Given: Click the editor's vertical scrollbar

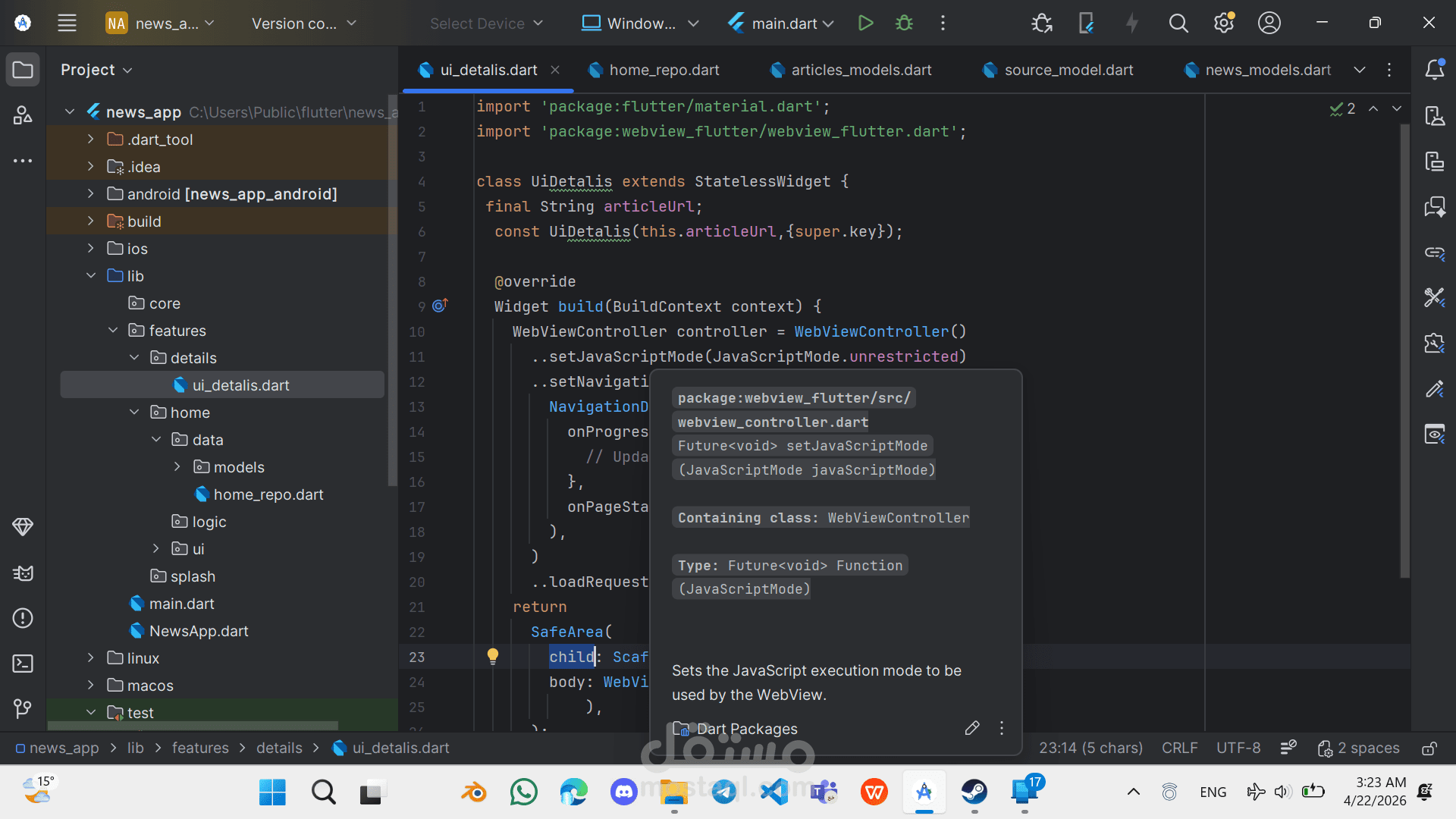Looking at the screenshot, I should click(x=1404, y=349).
